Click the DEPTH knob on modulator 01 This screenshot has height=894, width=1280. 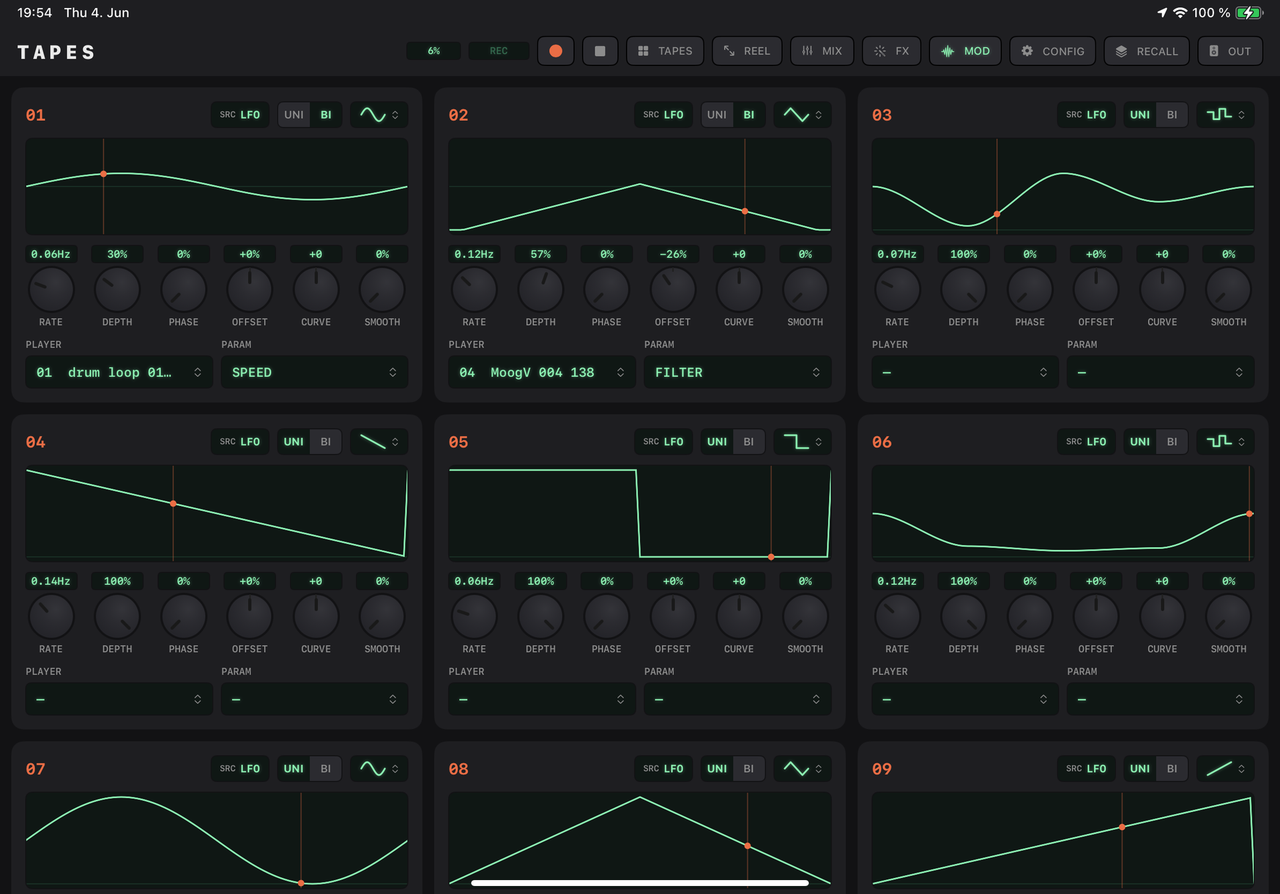pos(117,290)
